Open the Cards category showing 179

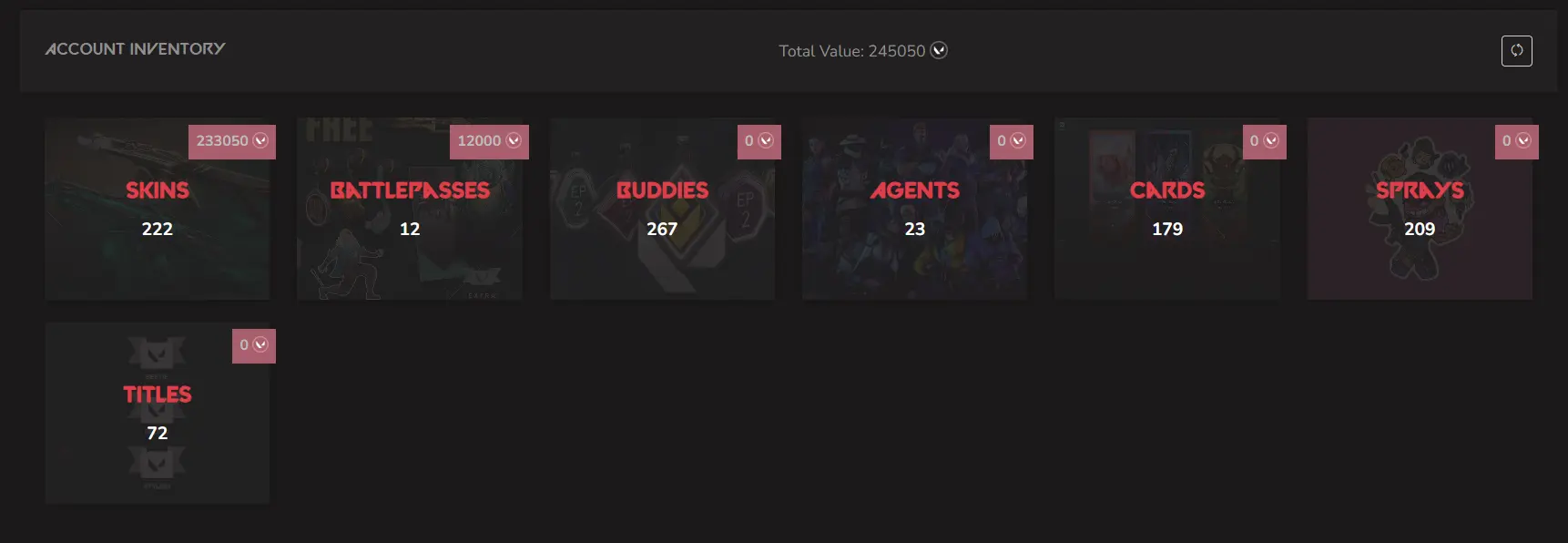pos(1167,209)
